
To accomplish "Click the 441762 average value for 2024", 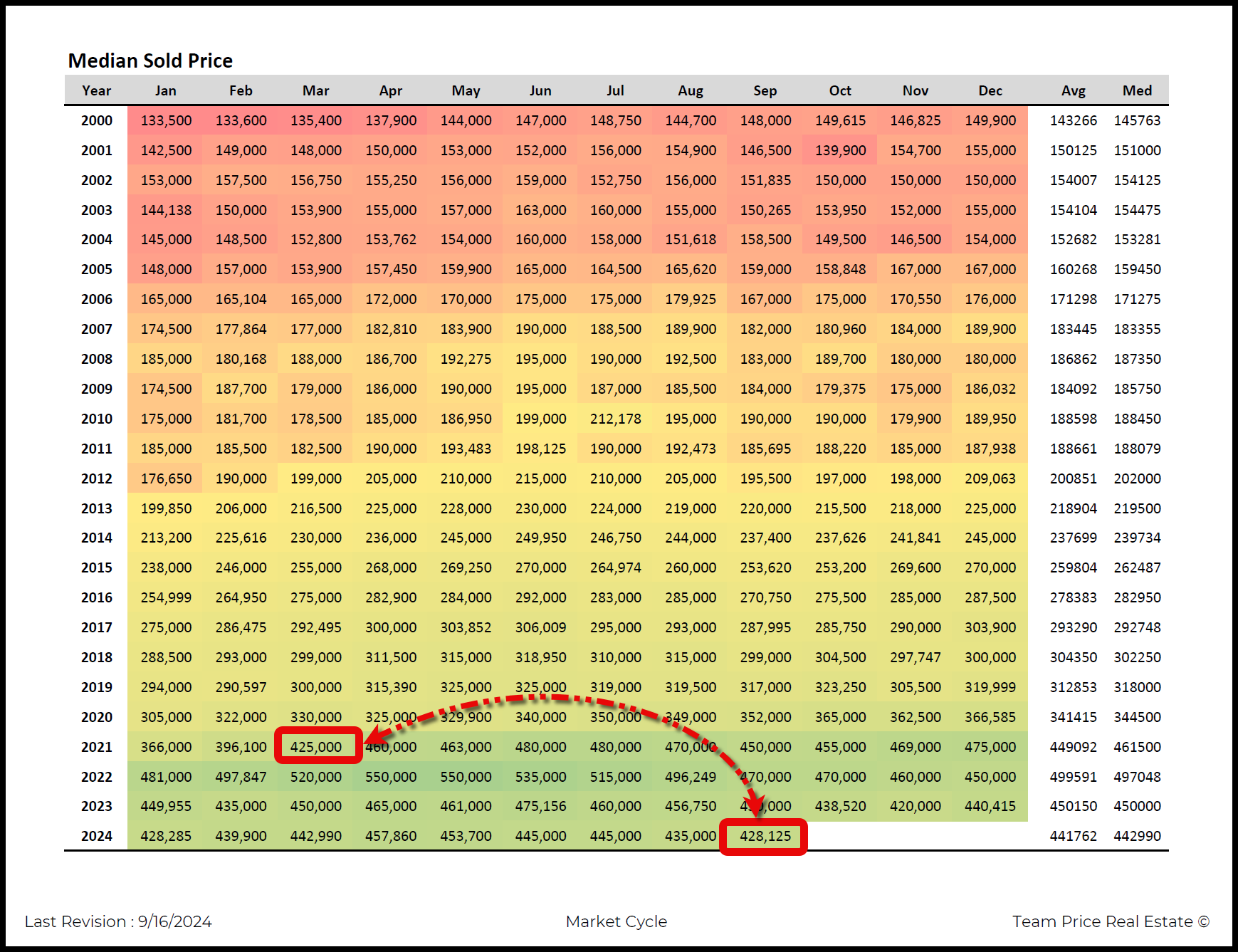I will click(1073, 836).
